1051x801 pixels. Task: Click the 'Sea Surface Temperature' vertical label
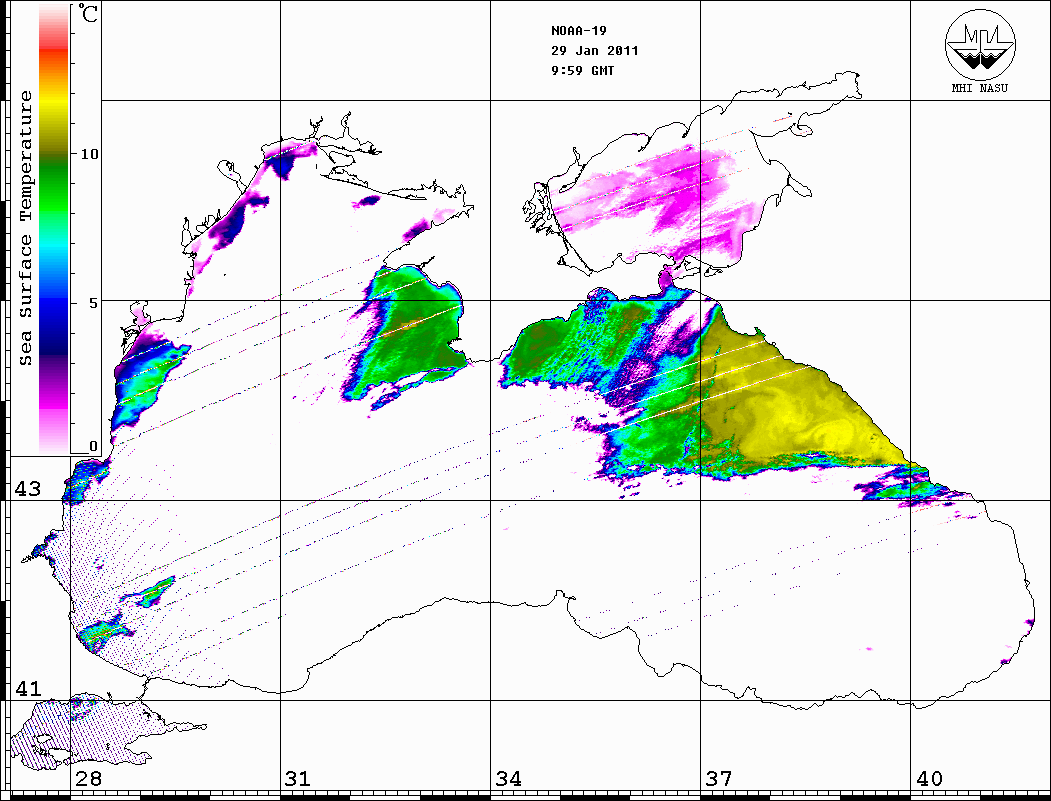click(x=25, y=228)
